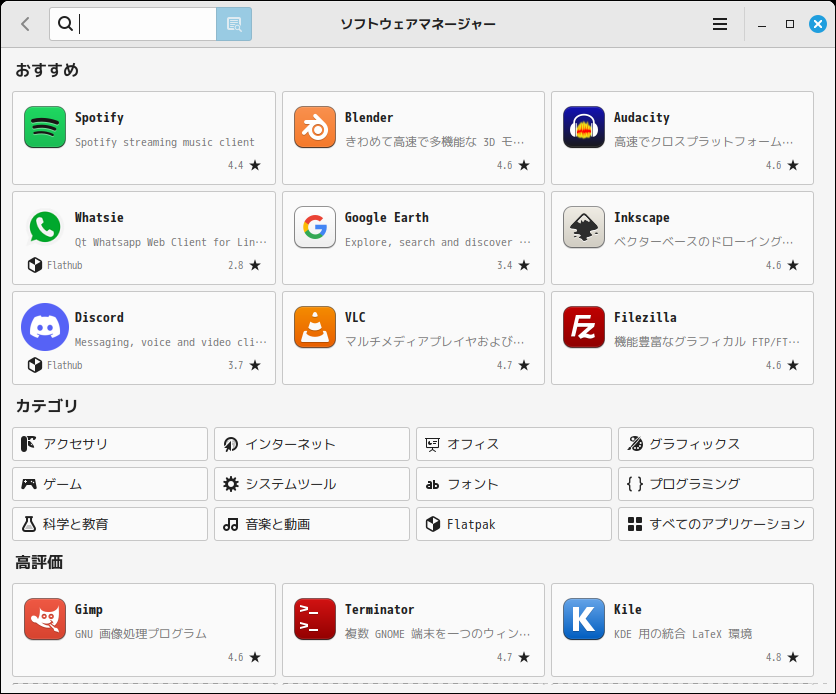Click the おすすめ section heading
This screenshot has width=836, height=694.
[x=47, y=70]
